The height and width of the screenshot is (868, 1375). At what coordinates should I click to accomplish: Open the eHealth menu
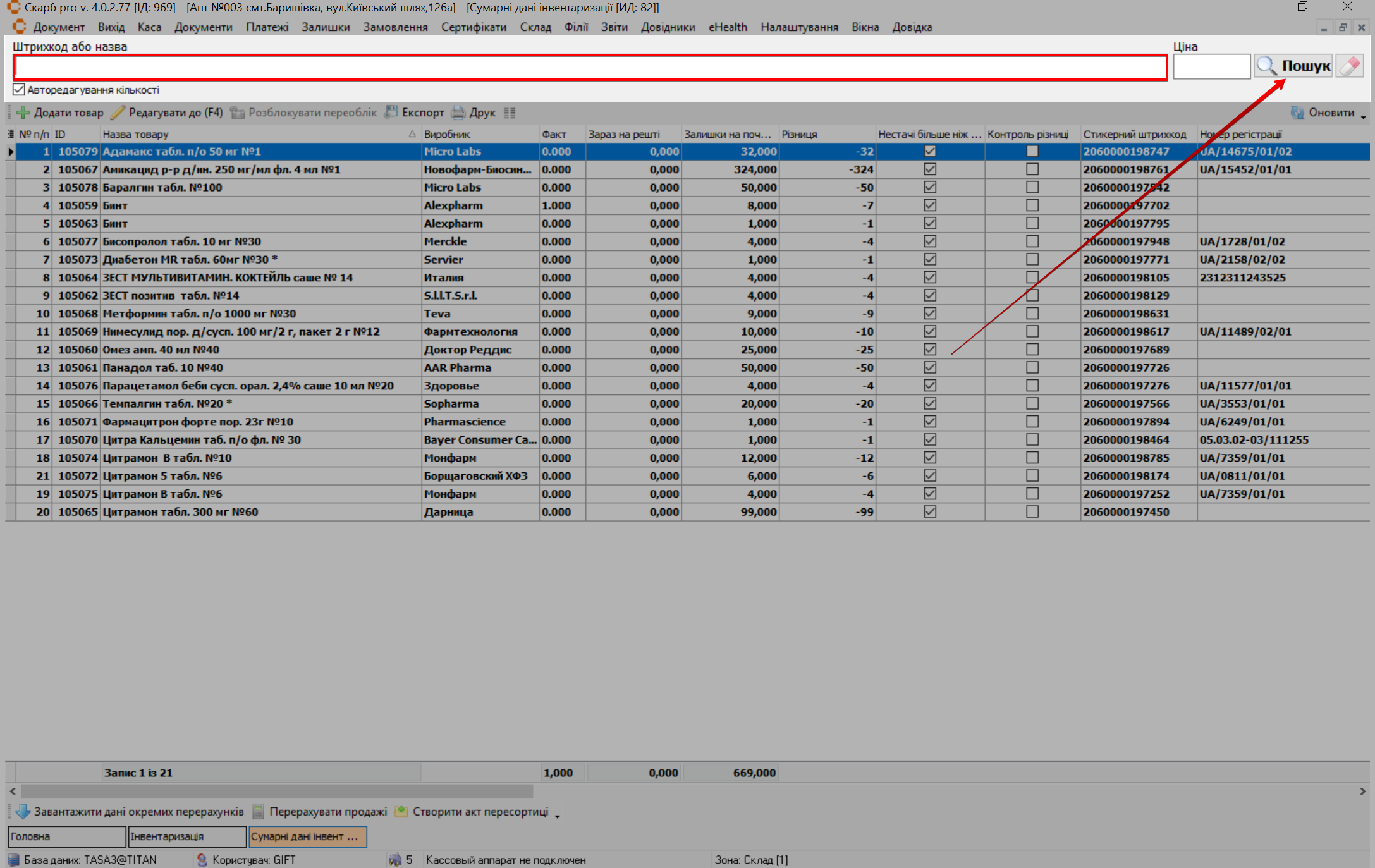(727, 27)
